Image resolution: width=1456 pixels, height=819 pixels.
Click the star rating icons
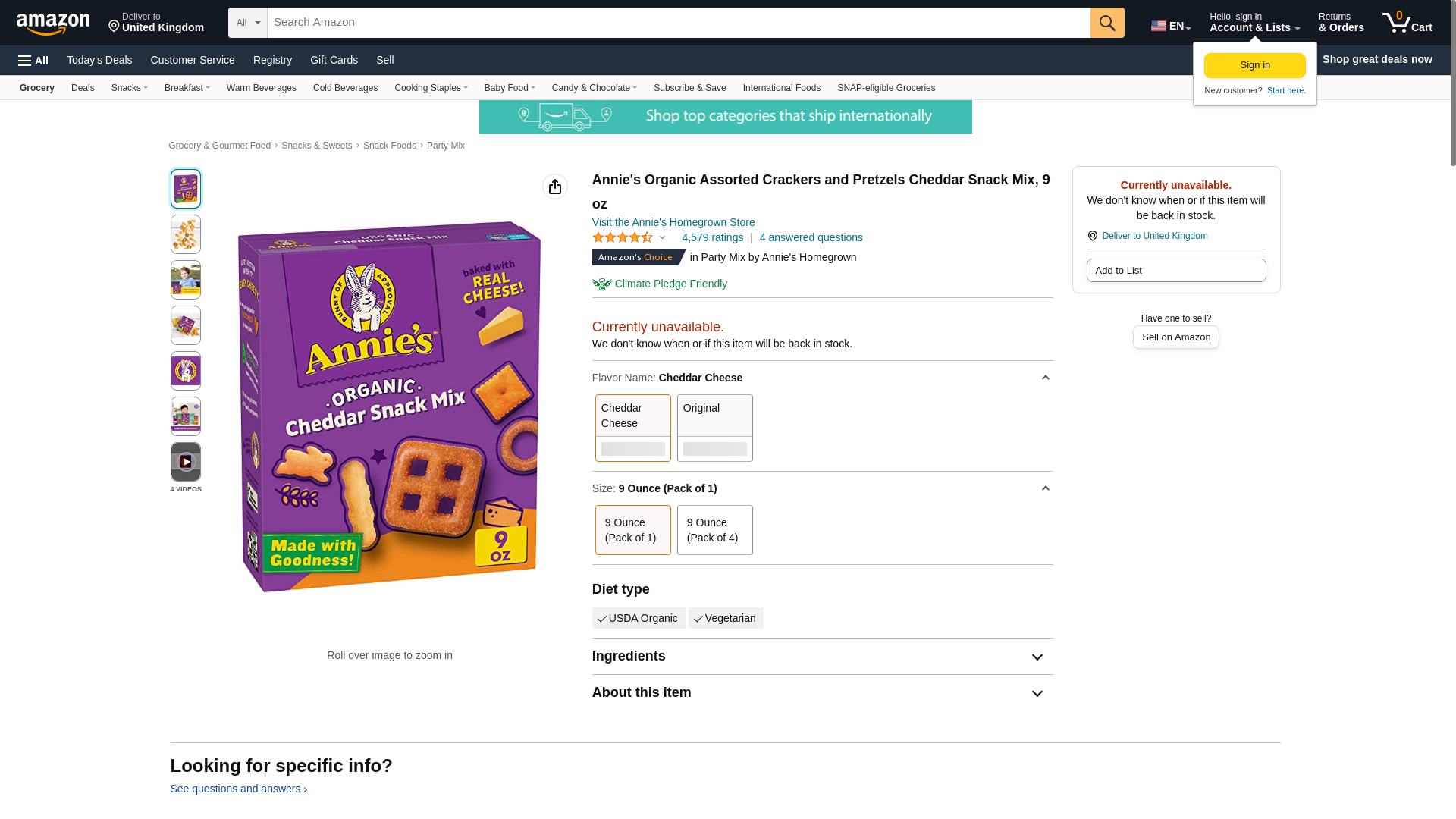(x=623, y=237)
